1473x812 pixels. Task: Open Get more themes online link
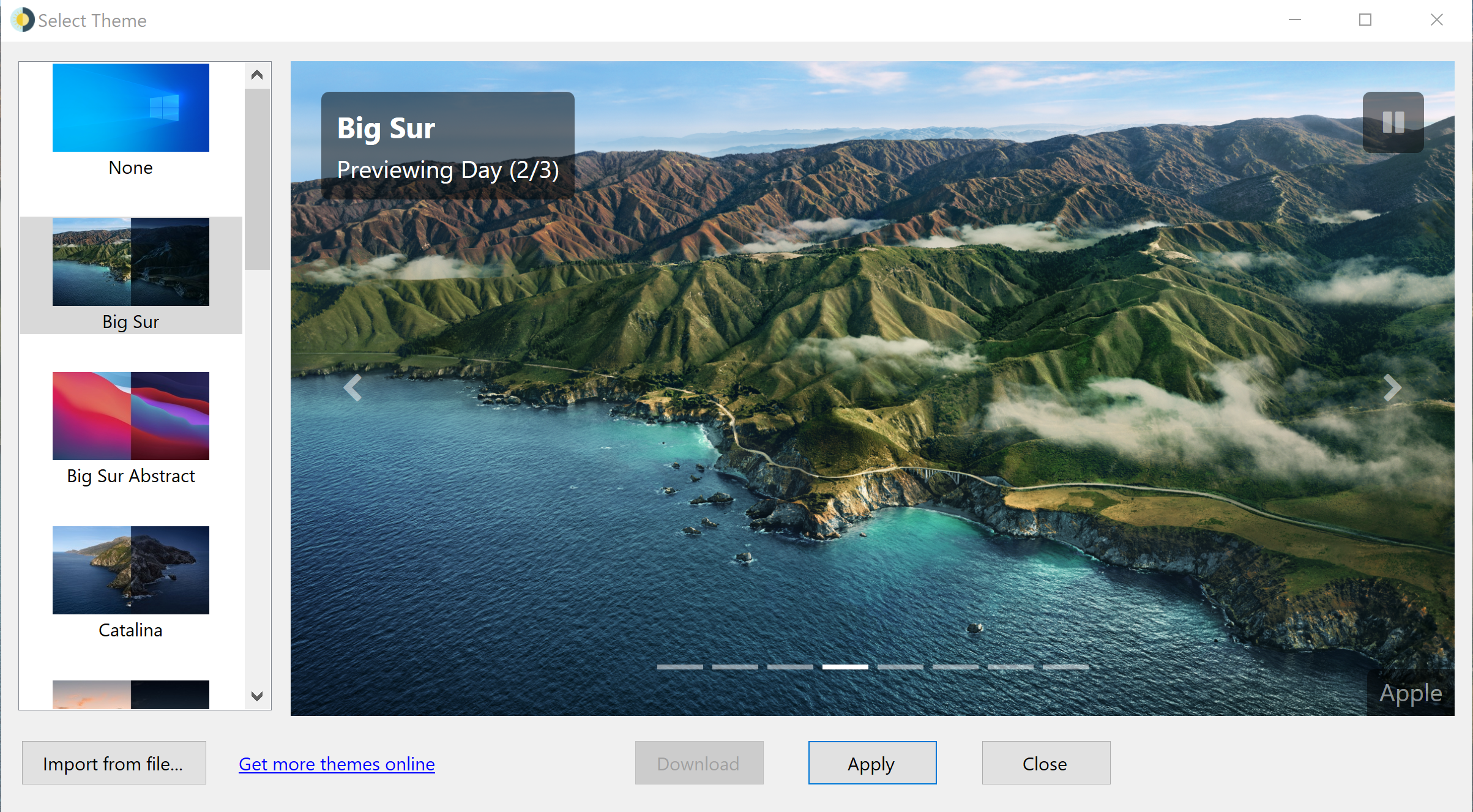point(337,764)
